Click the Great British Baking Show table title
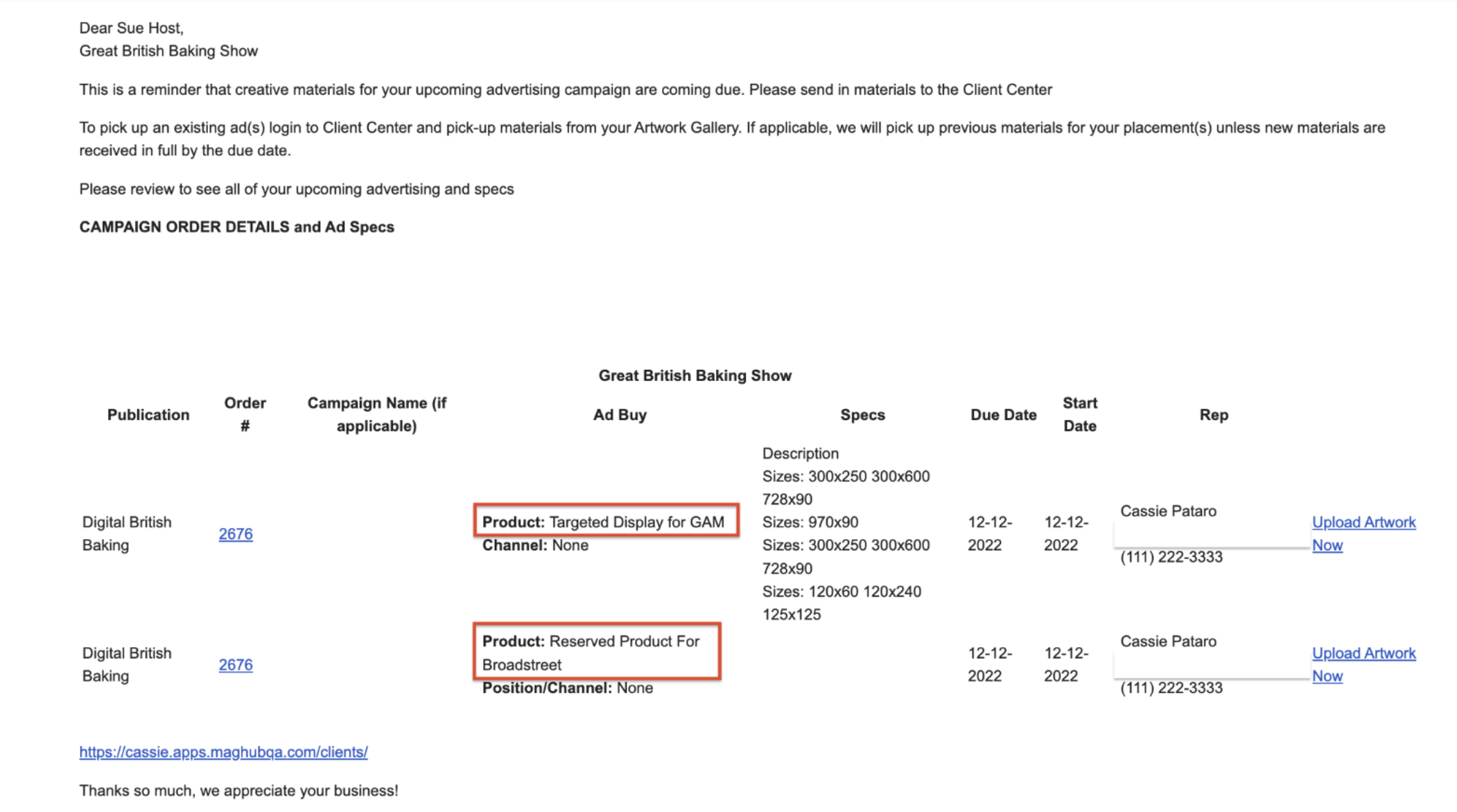Screen dimensions: 1457x812 pyautogui.click(x=695, y=376)
